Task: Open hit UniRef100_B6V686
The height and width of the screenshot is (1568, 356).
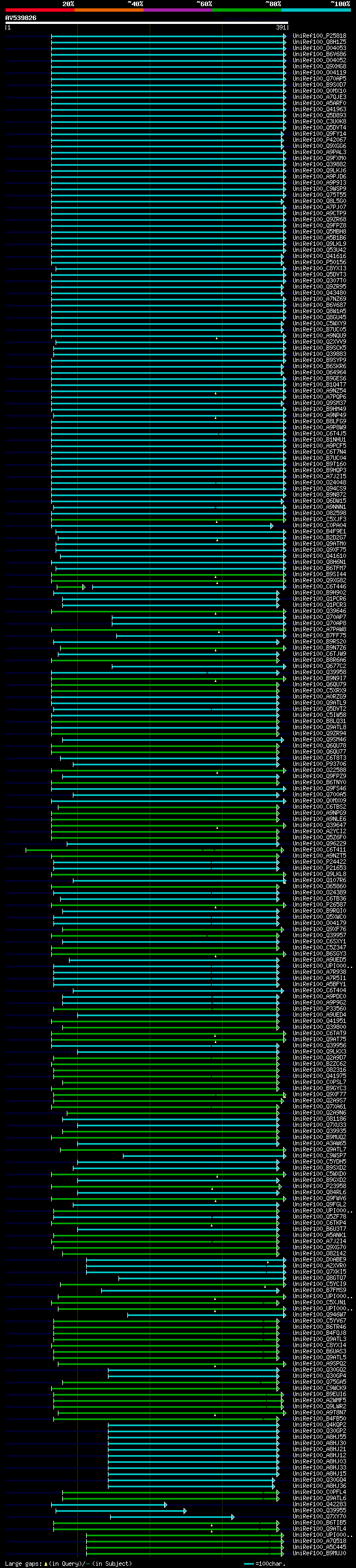Action: pyautogui.click(x=319, y=54)
